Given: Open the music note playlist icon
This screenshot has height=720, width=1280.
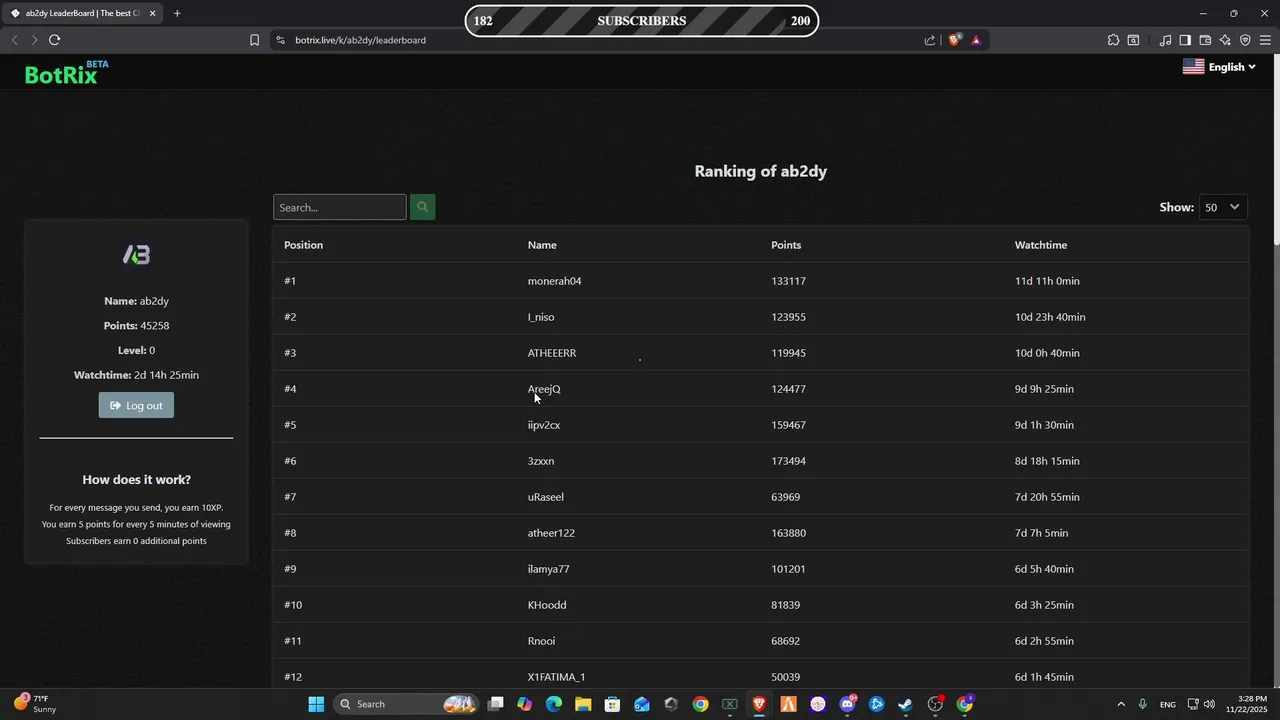Looking at the screenshot, I should 1165,40.
